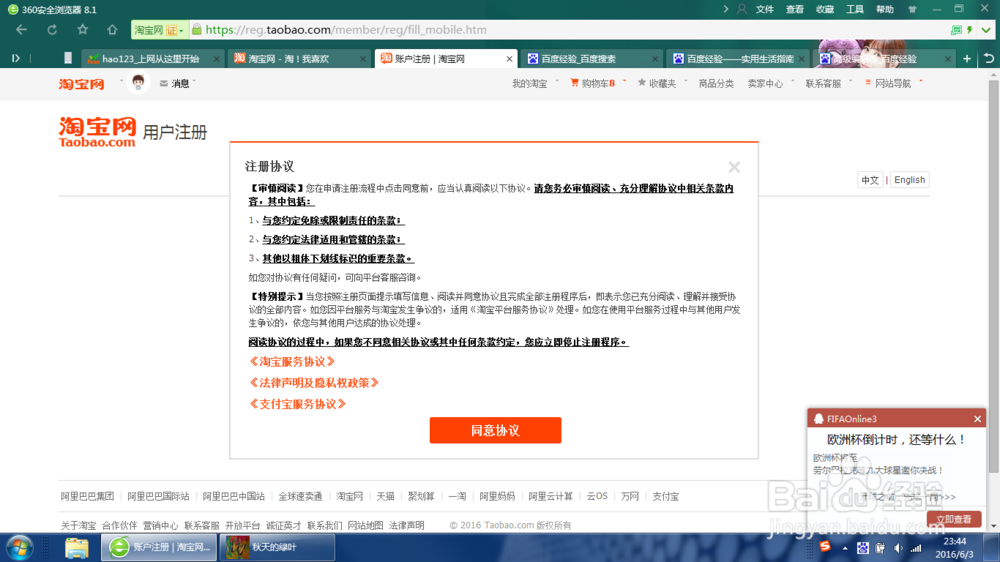
Task: Switch language to English
Action: point(909,180)
